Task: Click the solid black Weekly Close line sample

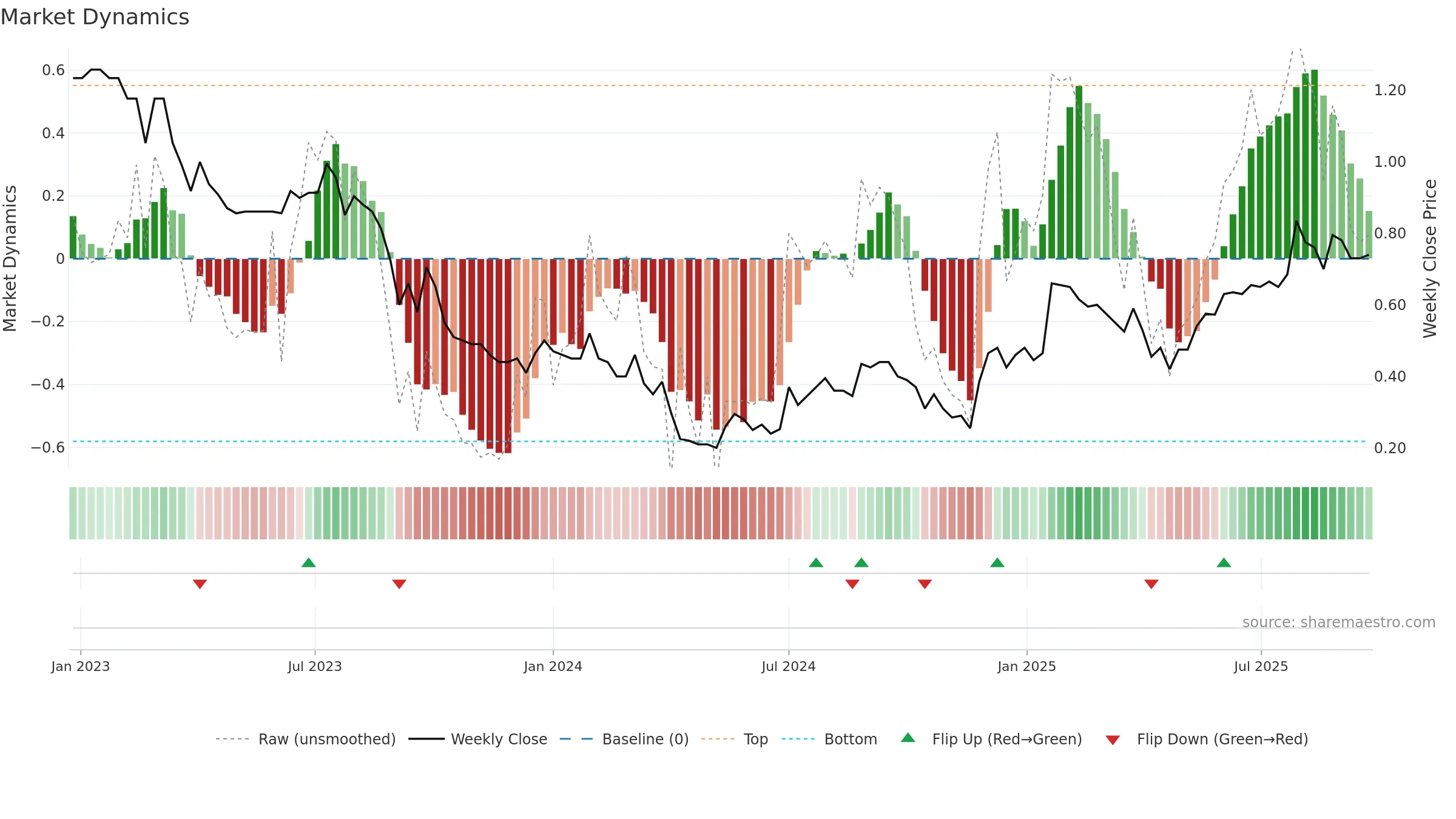Action: (426, 739)
